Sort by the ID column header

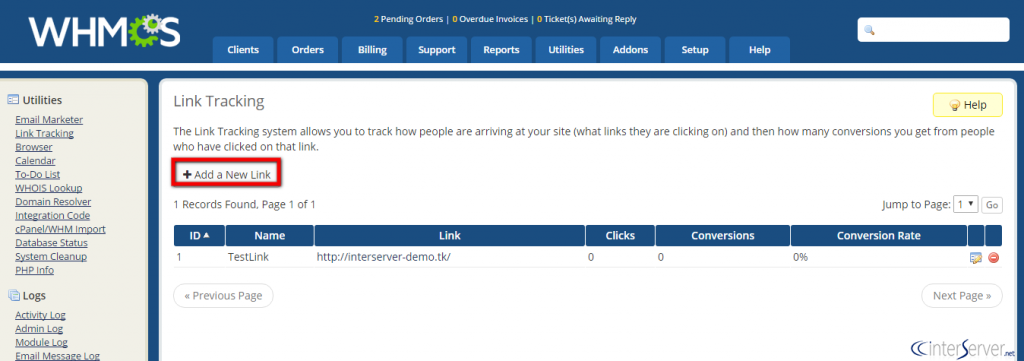(x=199, y=235)
